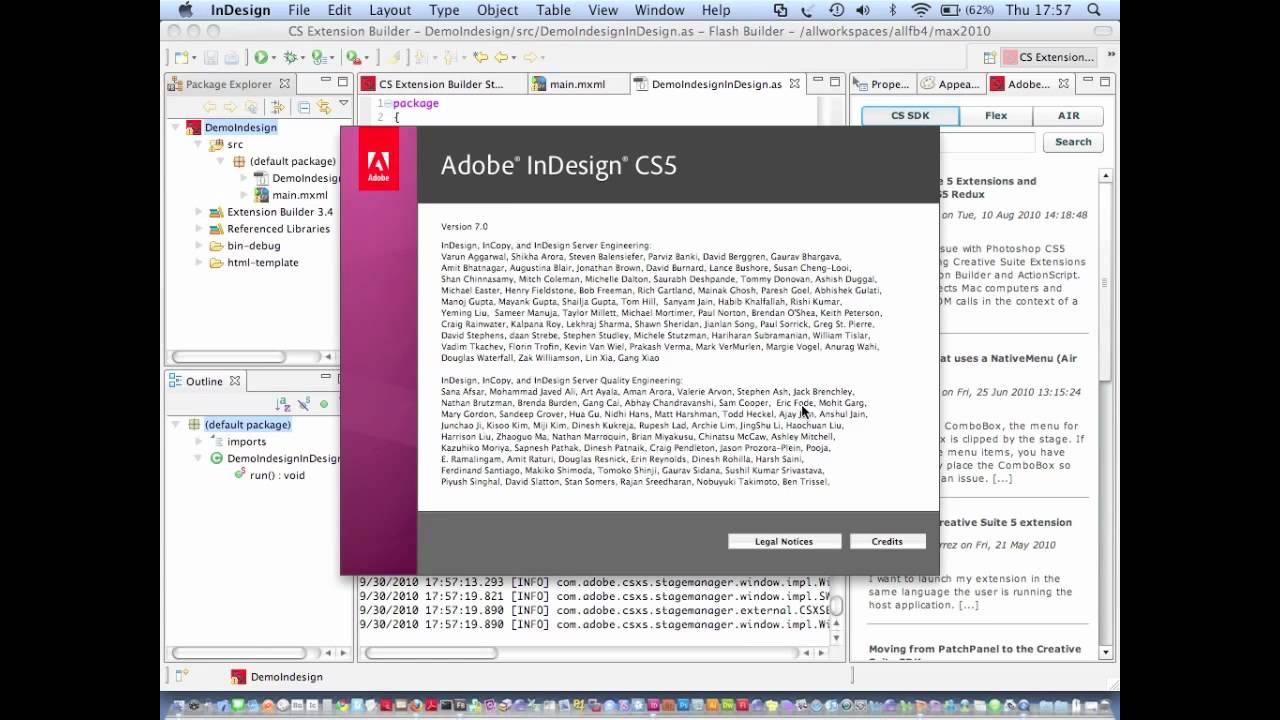Click the New wizard toolbar icon

[181, 58]
